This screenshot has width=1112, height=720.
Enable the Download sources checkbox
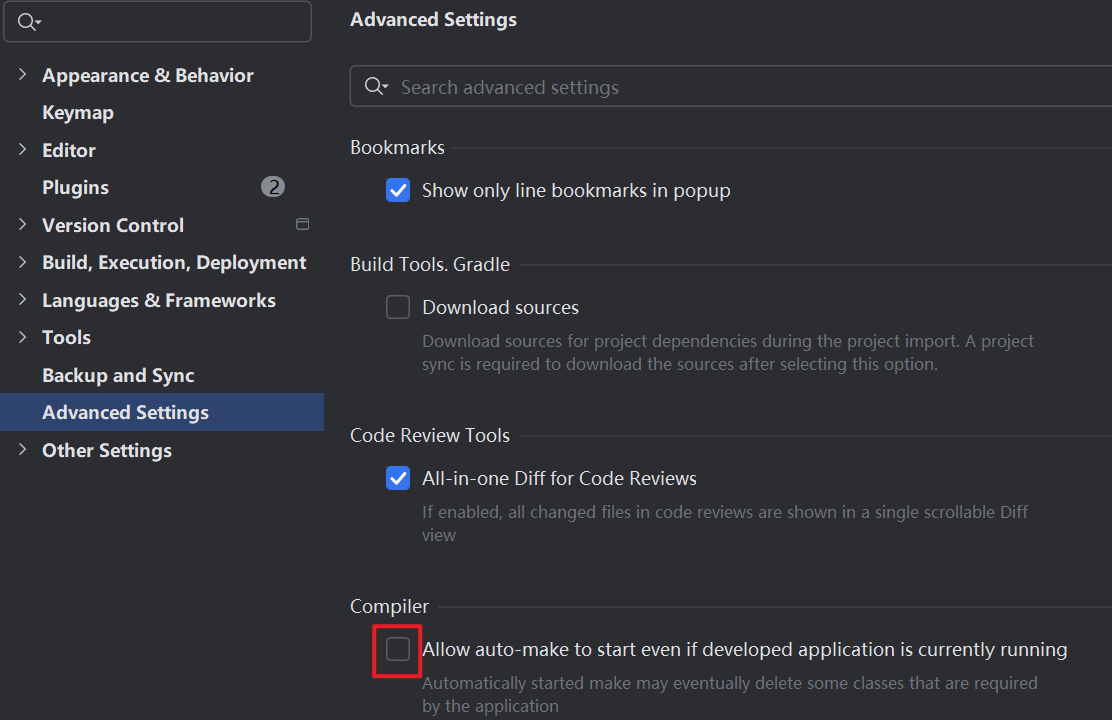pyautogui.click(x=398, y=307)
